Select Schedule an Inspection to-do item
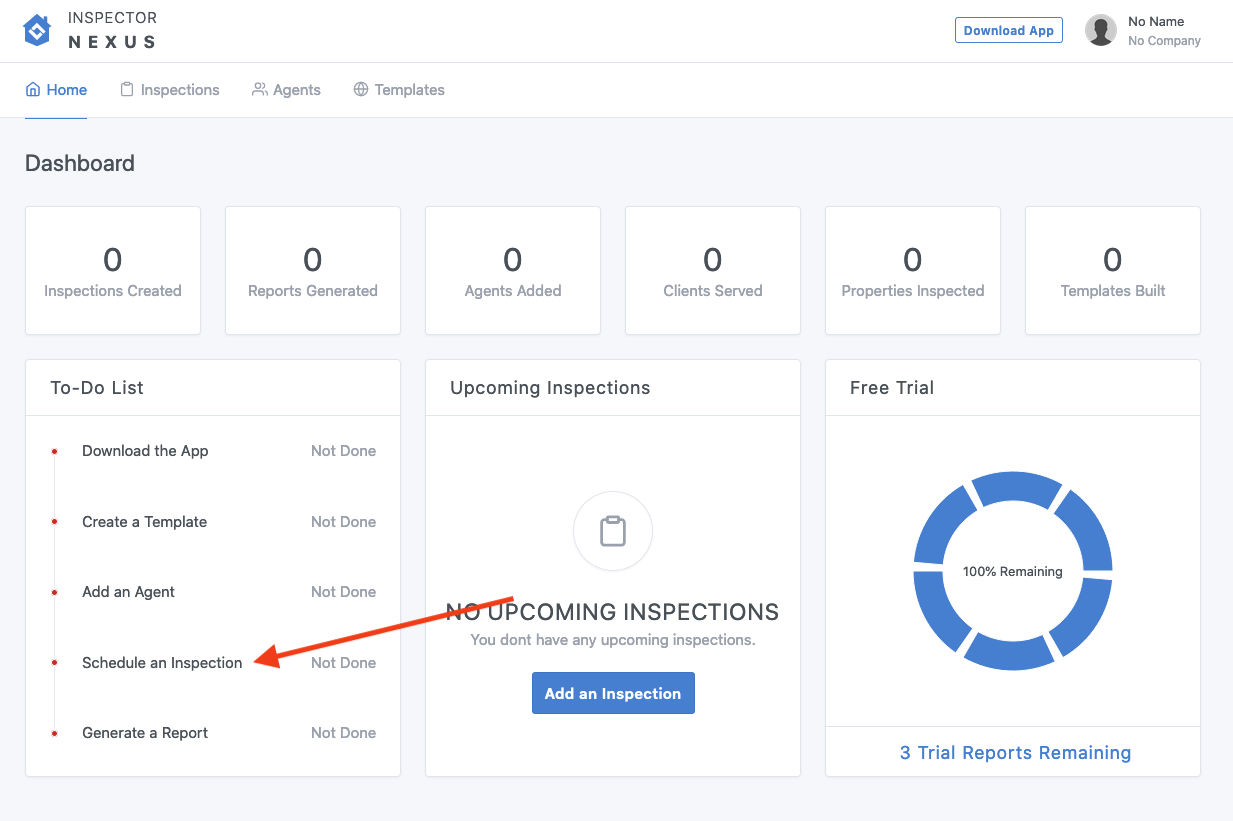This screenshot has width=1233, height=821. 162,663
